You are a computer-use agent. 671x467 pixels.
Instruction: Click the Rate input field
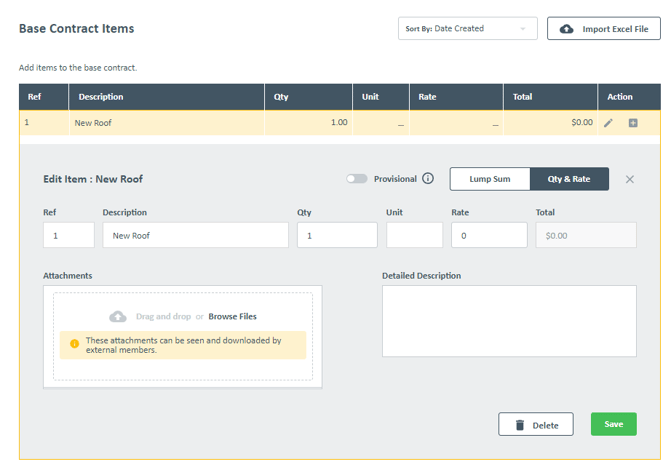click(489, 235)
